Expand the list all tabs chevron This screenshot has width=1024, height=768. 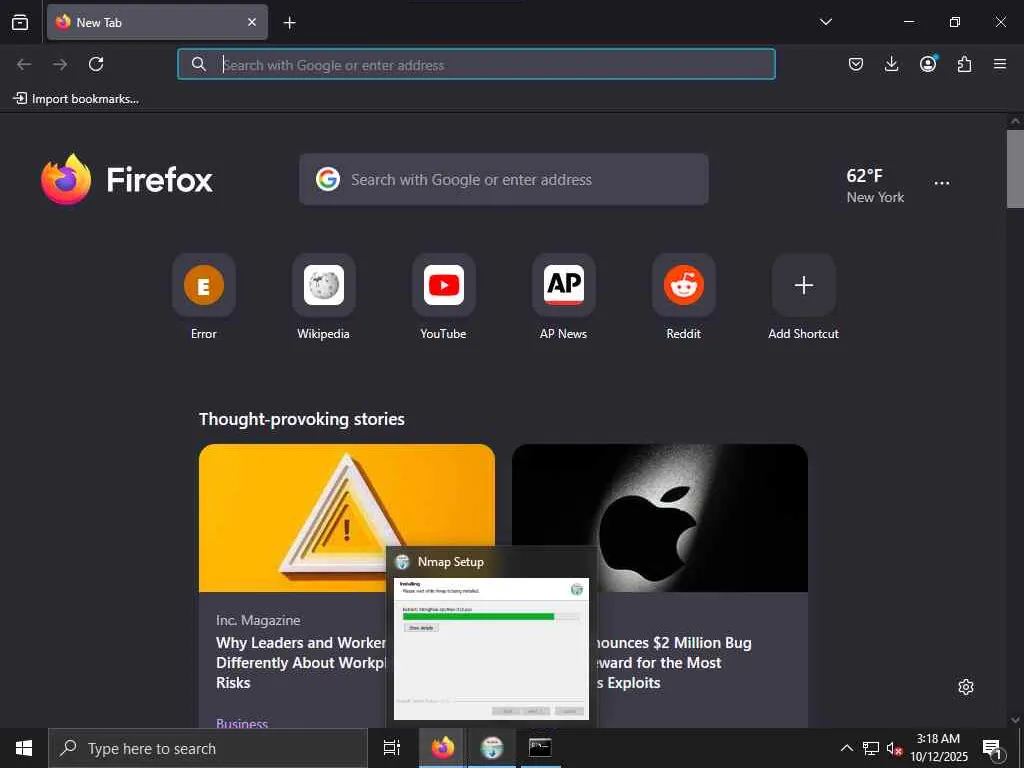[825, 22]
